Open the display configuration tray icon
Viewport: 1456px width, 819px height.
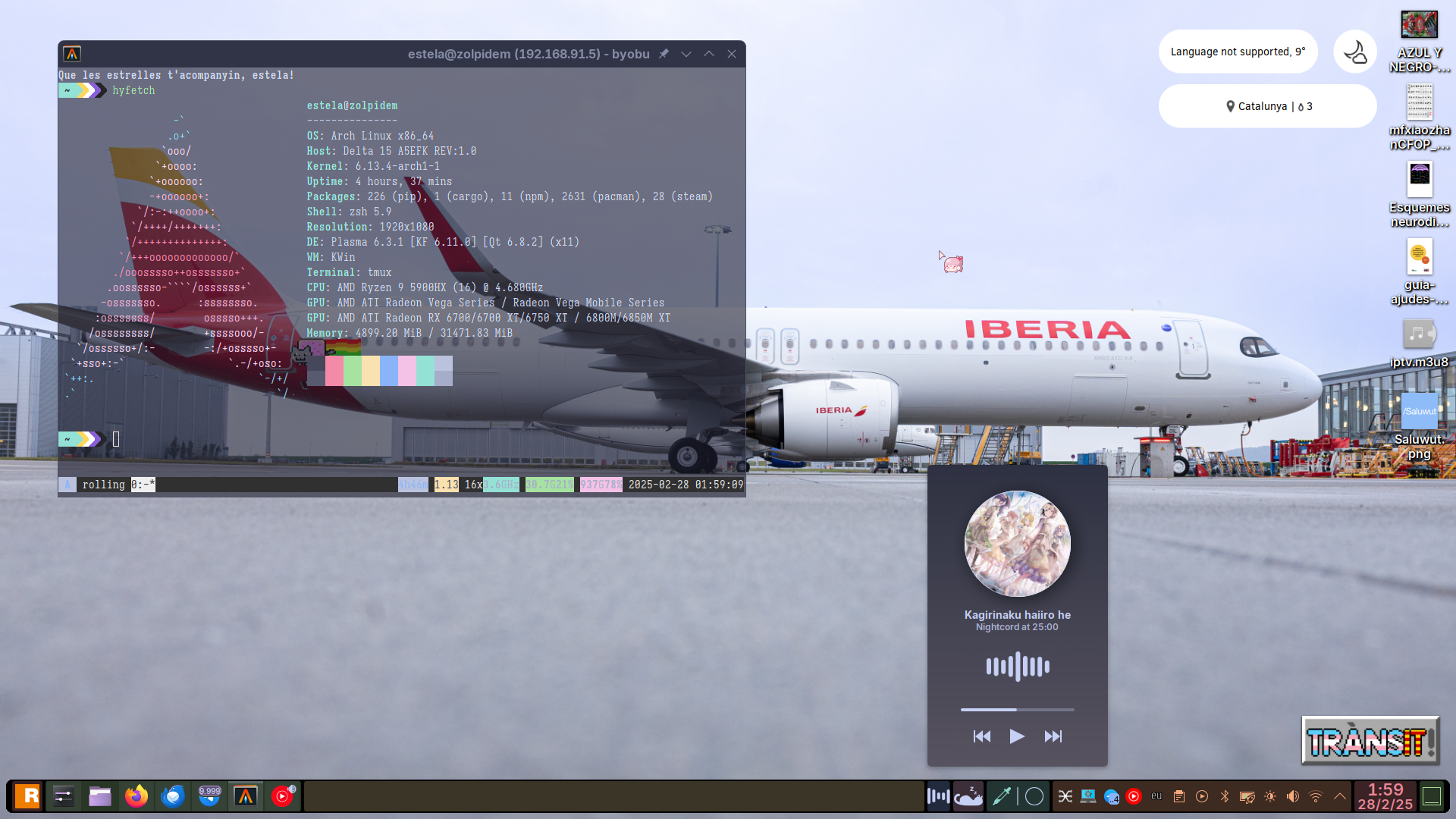pos(1247,796)
